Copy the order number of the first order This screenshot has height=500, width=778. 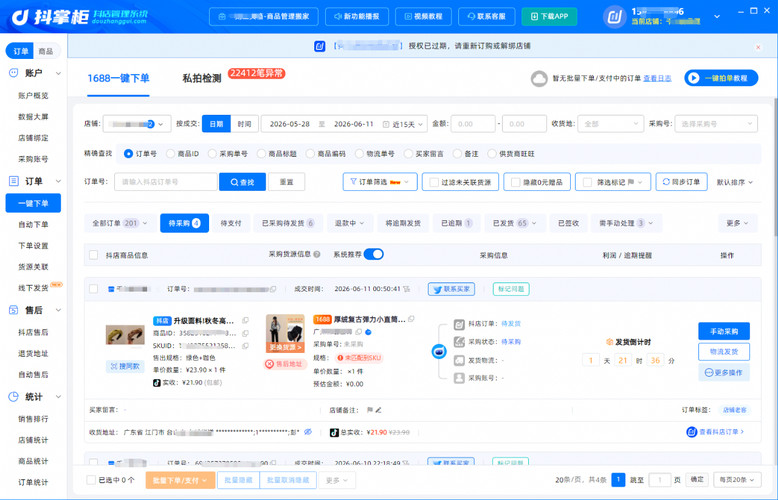tap(273, 289)
